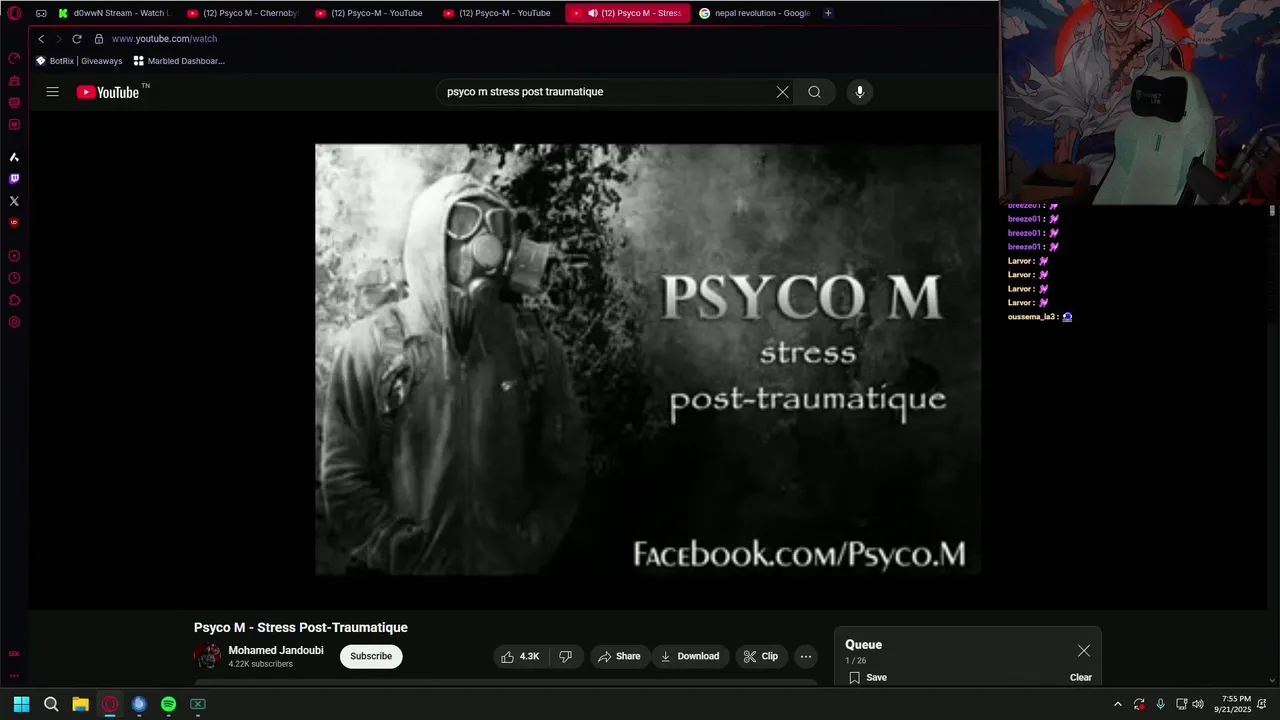Screen dimensions: 1280x720
Task: Click the Share button
Action: [x=619, y=656]
